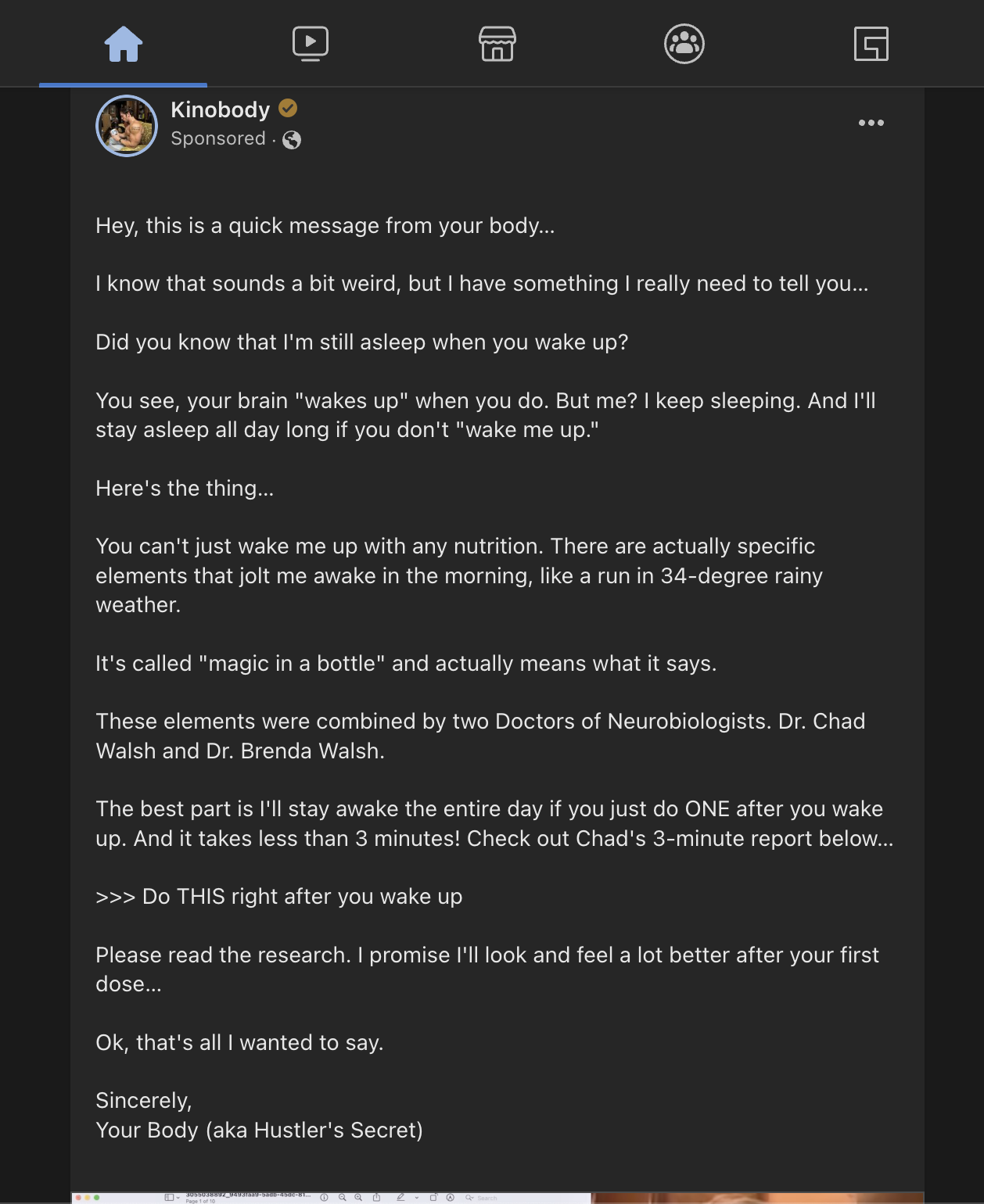Toggle the sidebar button in Preview toolbar
The width and height of the screenshot is (984, 1204).
coord(168,1198)
